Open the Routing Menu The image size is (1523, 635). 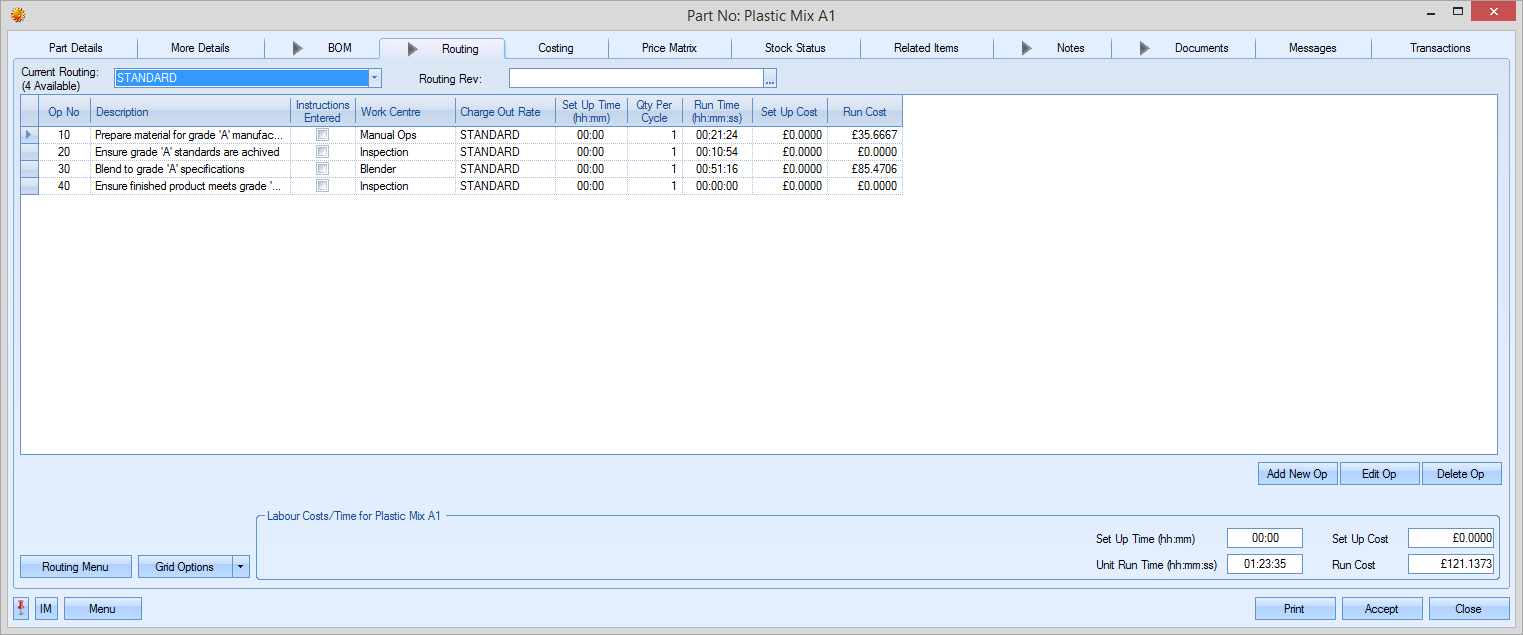pyautogui.click(x=75, y=567)
